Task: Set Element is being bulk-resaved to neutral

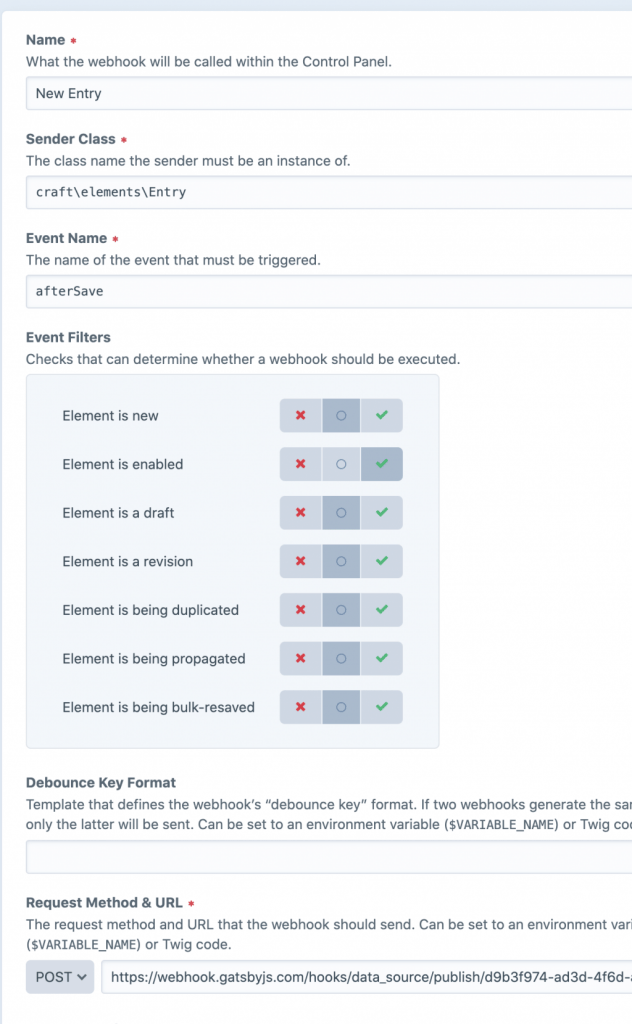Action: [x=341, y=707]
